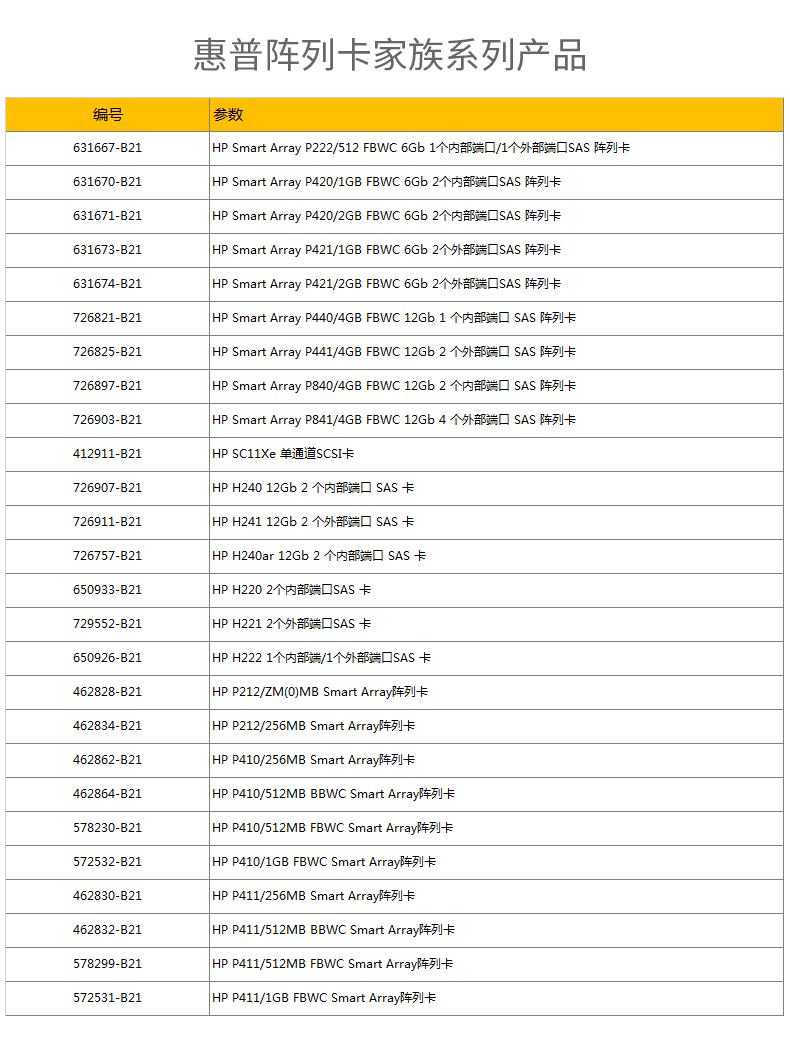The image size is (790, 1042).
Task: Select the Smart Array P222/512 FBWC description
Action: pos(420,148)
